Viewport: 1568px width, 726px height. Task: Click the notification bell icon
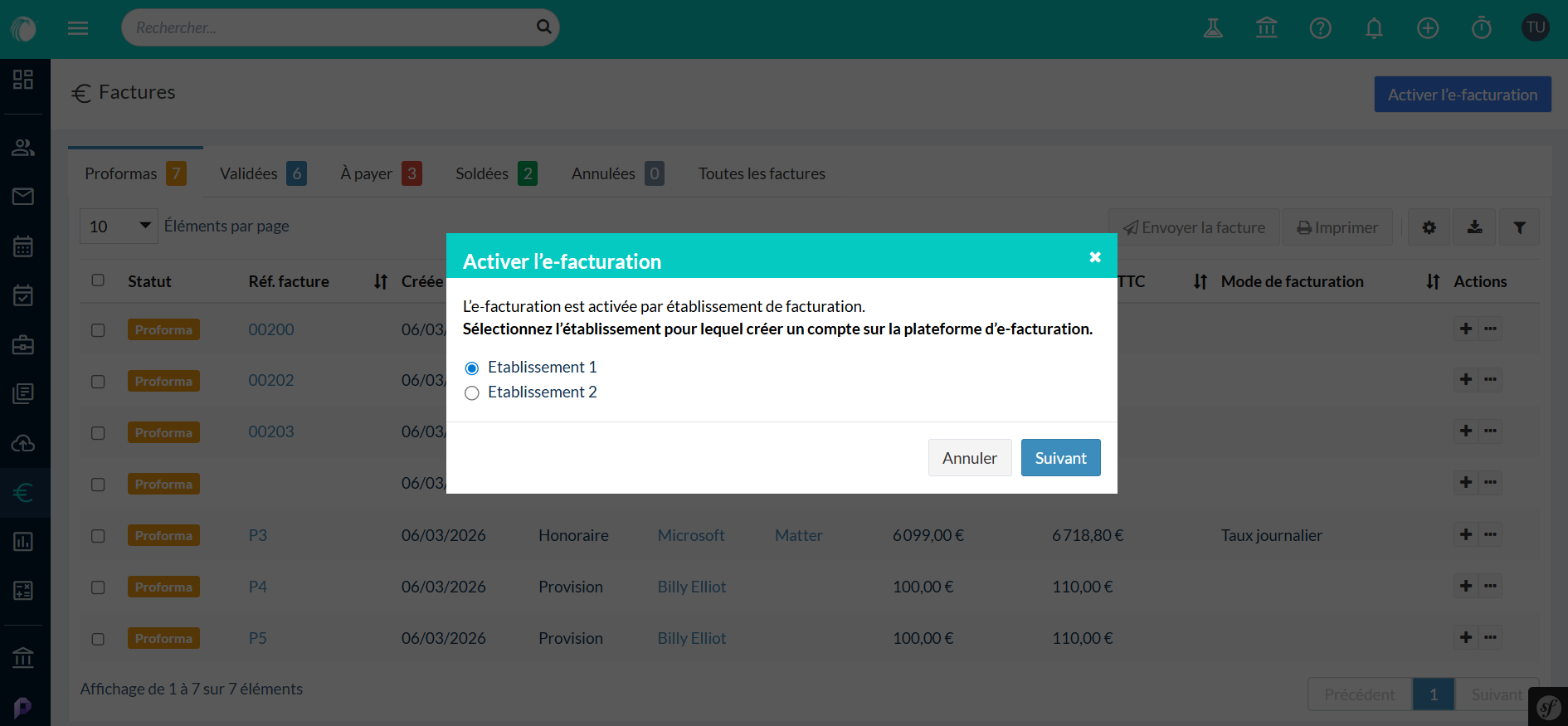tap(1374, 28)
